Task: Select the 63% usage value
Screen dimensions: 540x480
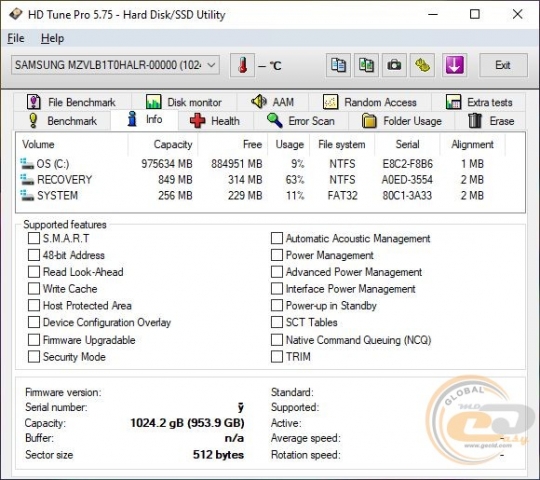Action: [x=295, y=179]
